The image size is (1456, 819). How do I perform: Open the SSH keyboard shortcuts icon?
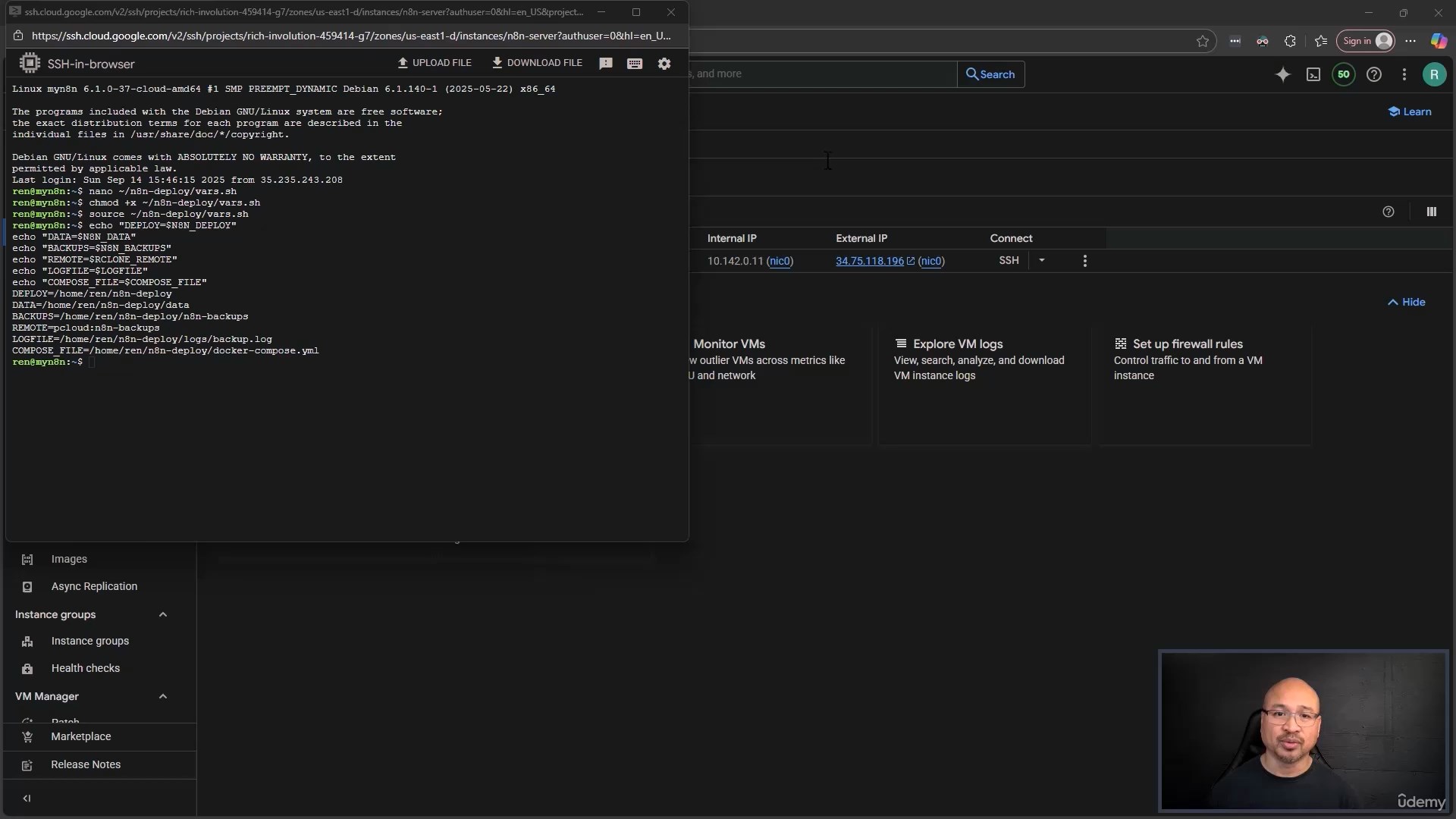click(635, 64)
